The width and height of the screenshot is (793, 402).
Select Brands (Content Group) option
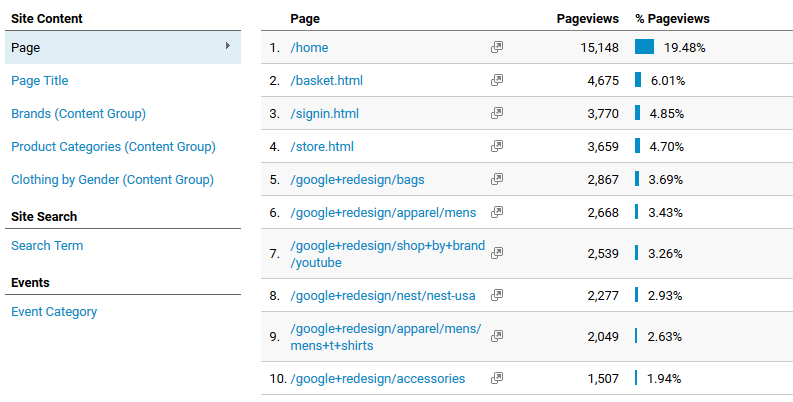click(x=78, y=114)
